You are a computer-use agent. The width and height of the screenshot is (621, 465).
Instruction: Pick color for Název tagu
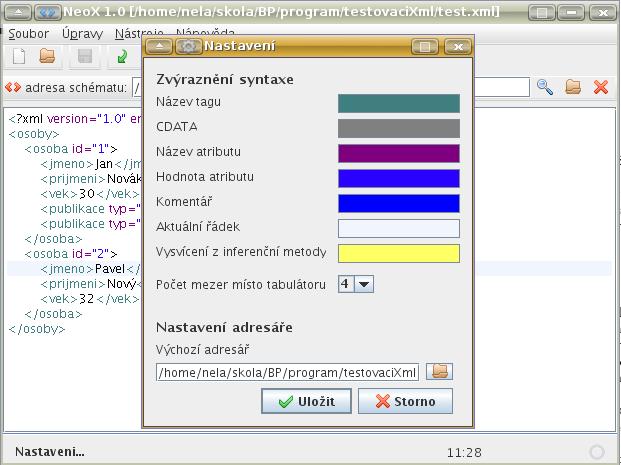(399, 103)
